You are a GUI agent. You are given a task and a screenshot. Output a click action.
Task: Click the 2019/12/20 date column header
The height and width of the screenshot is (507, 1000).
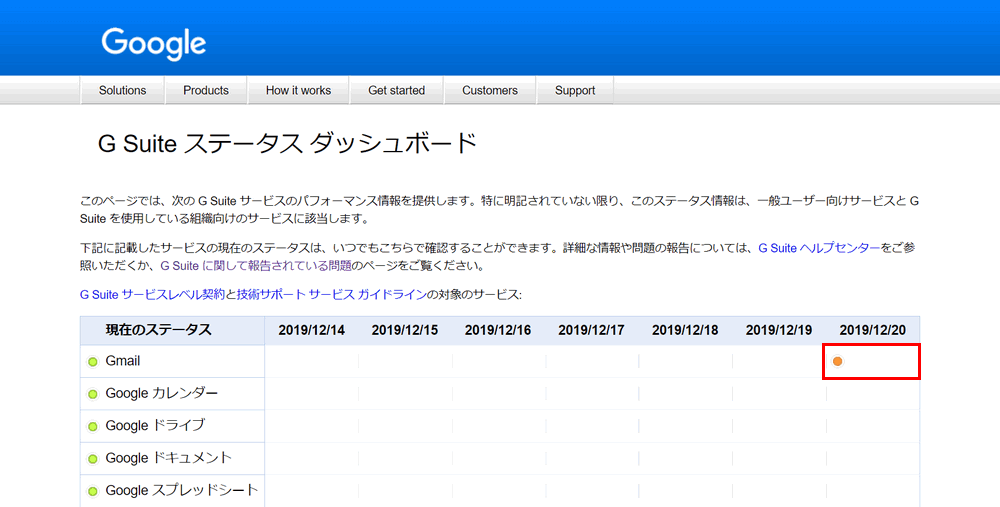(x=872, y=330)
